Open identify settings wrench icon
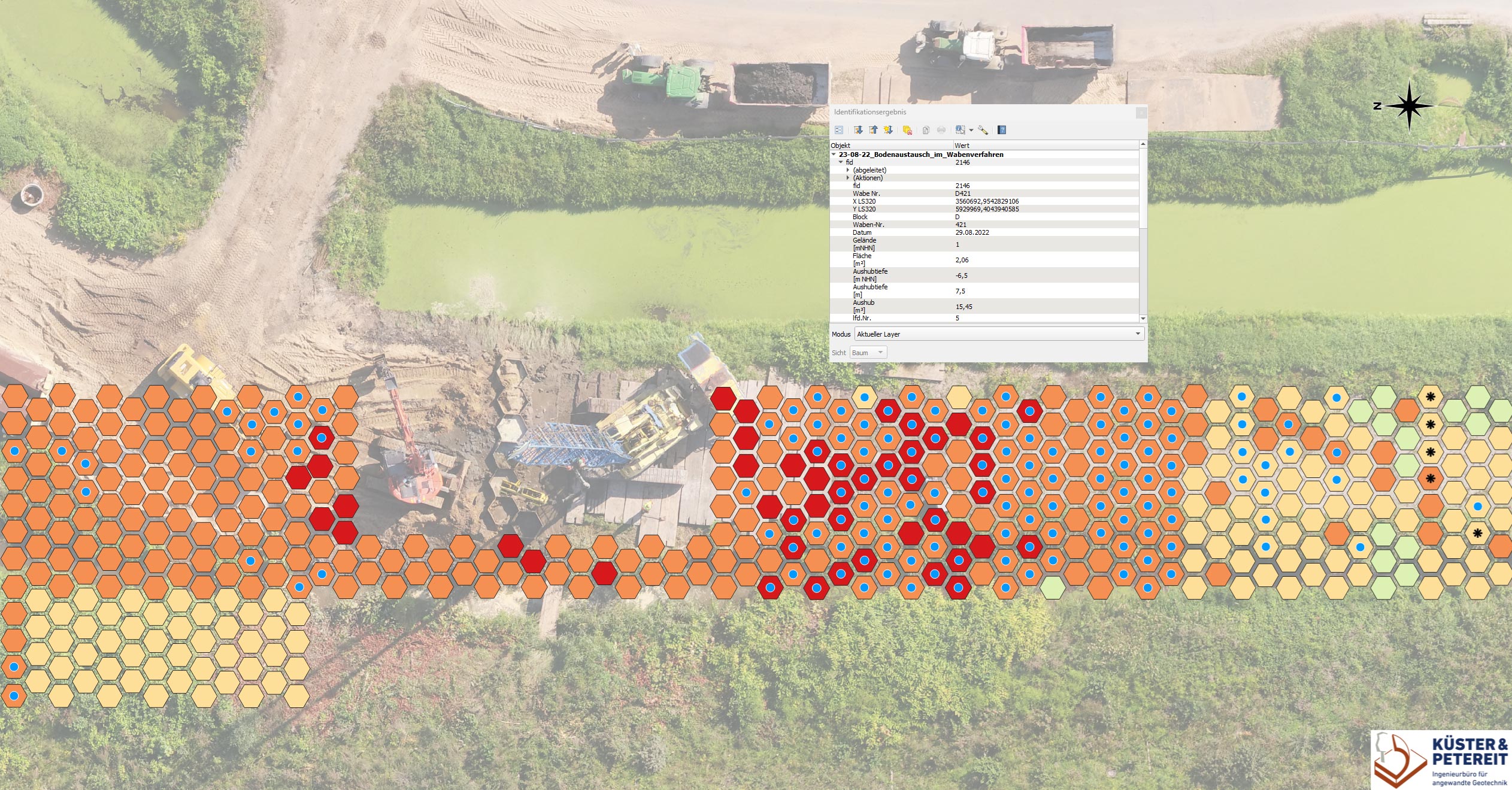Image resolution: width=1512 pixels, height=790 pixels. tap(983, 130)
